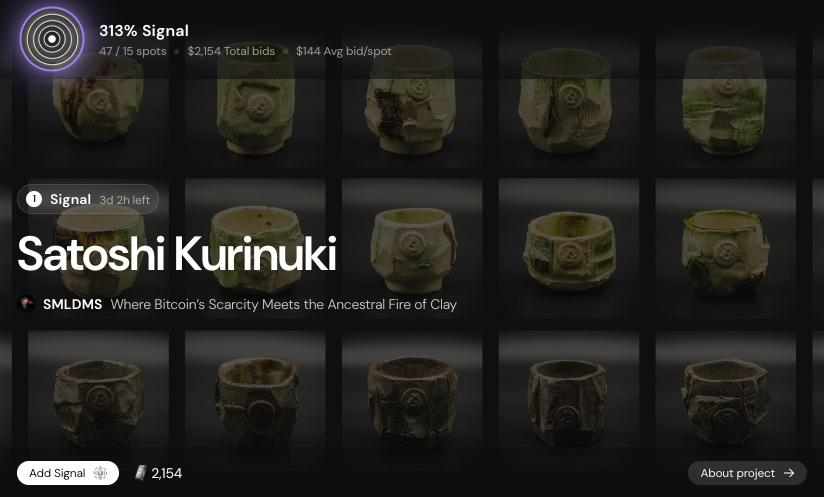Click the 47 / 15 spots stat

coord(133,51)
